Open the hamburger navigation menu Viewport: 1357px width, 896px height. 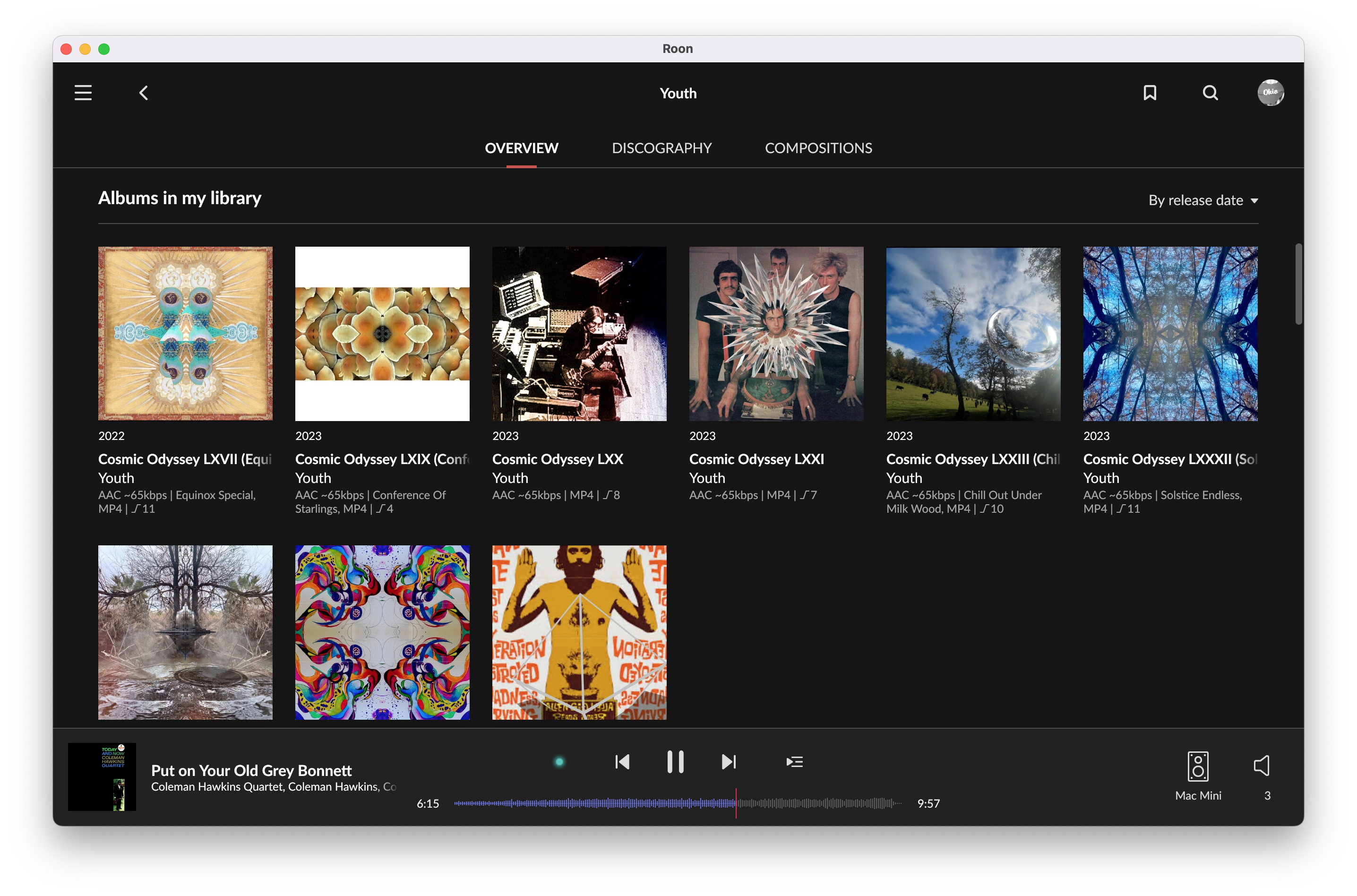click(83, 93)
